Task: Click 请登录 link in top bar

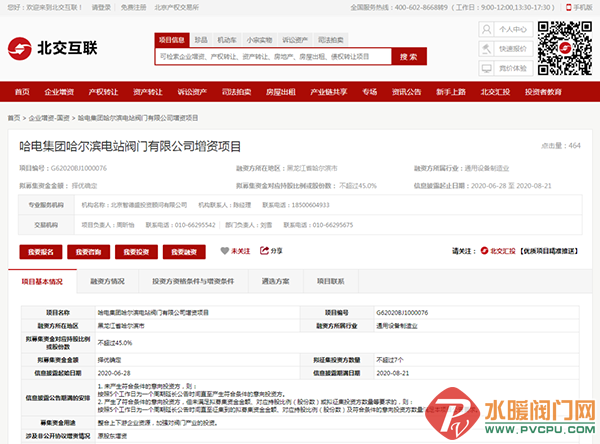Action: (101, 7)
